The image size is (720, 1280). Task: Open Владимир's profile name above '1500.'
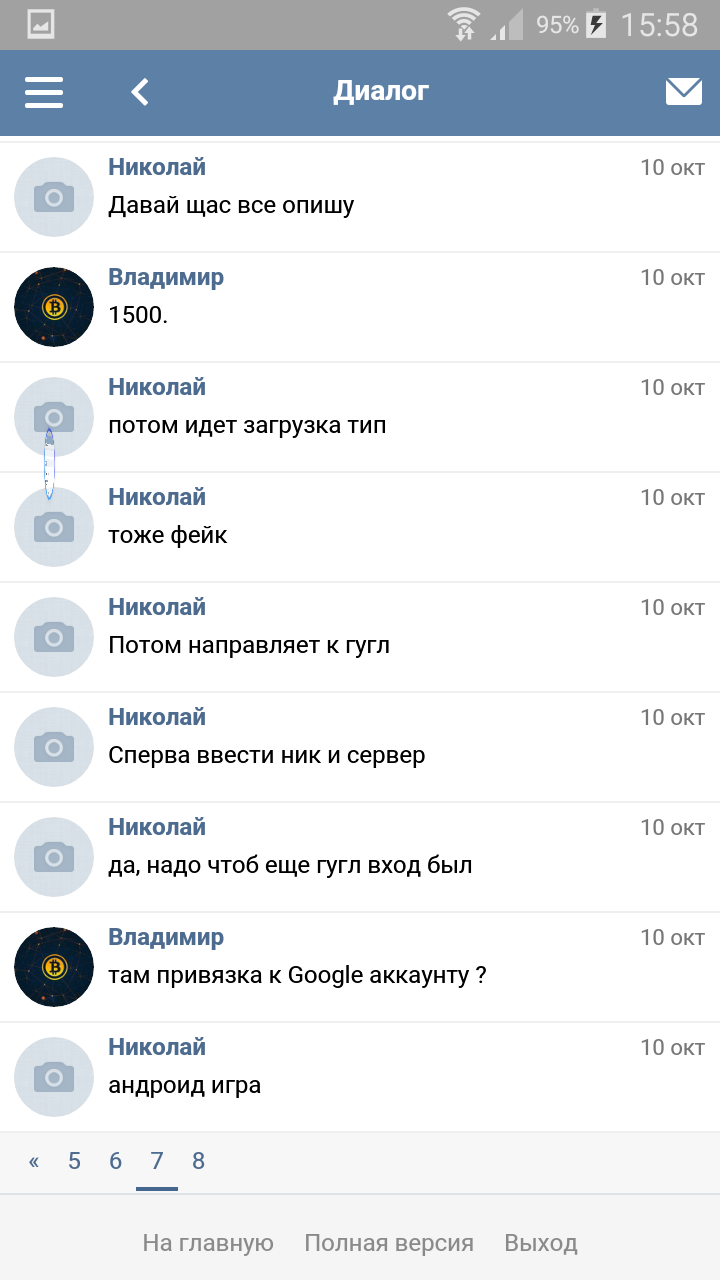point(166,277)
